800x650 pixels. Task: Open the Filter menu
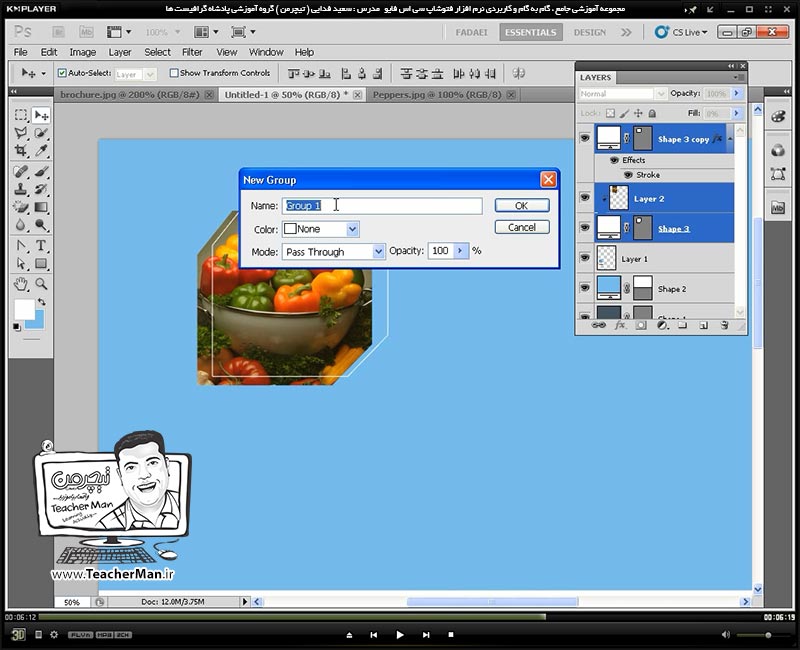(192, 52)
